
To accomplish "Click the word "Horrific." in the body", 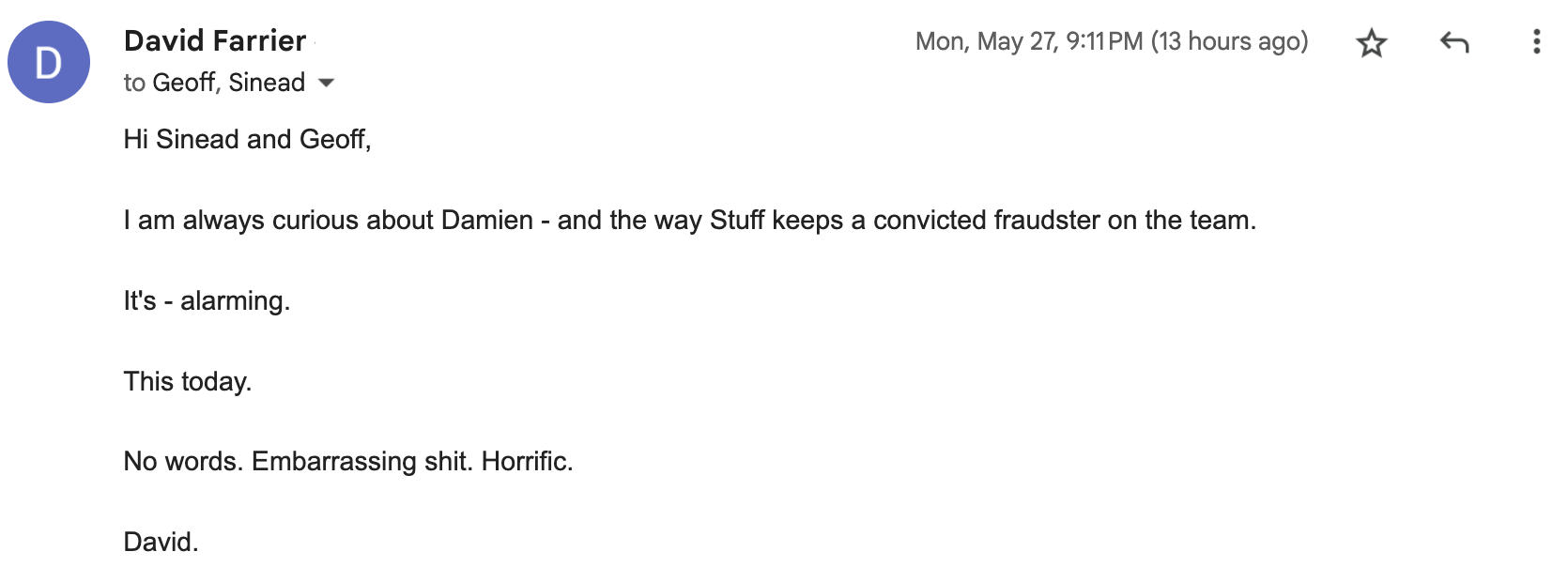I will click(x=527, y=461).
